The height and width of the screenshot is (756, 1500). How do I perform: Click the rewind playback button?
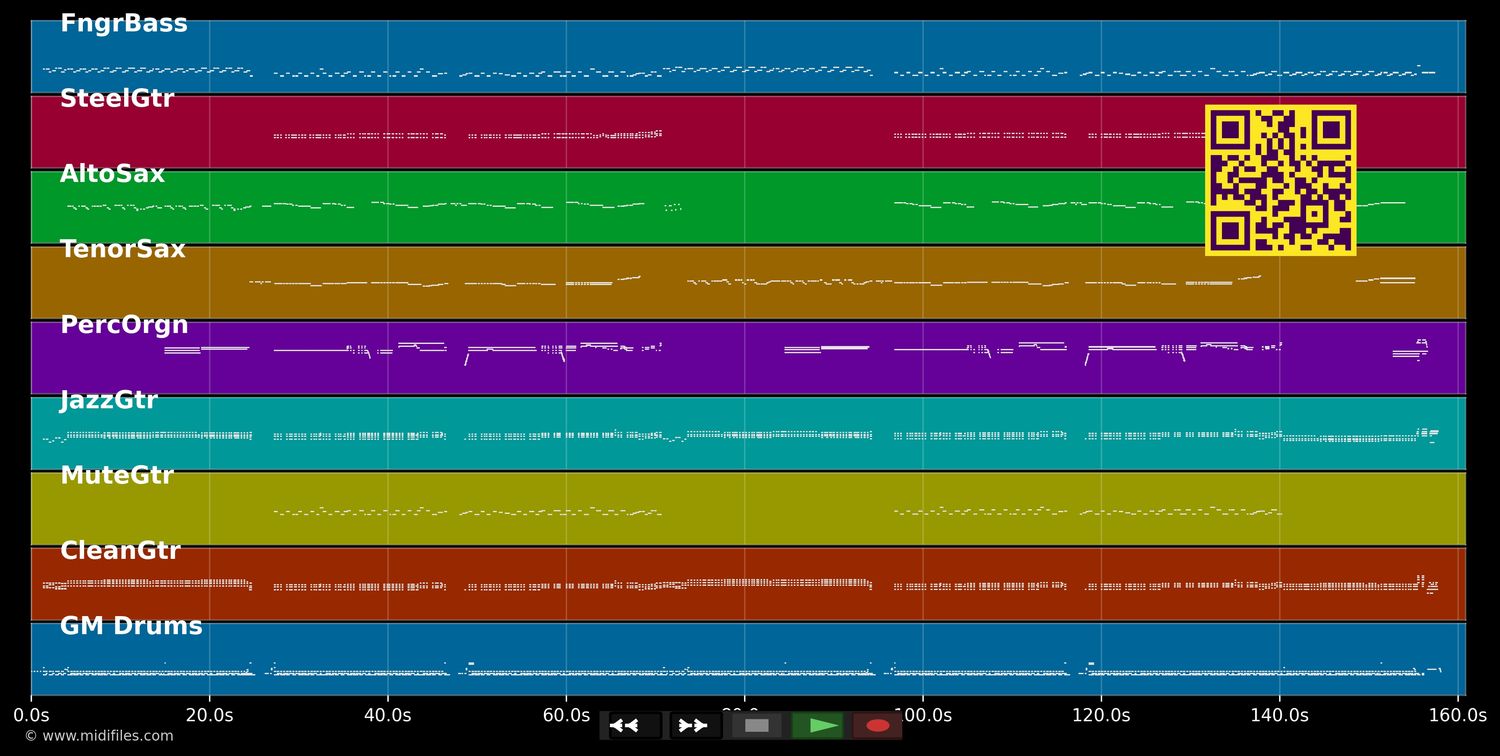634,726
